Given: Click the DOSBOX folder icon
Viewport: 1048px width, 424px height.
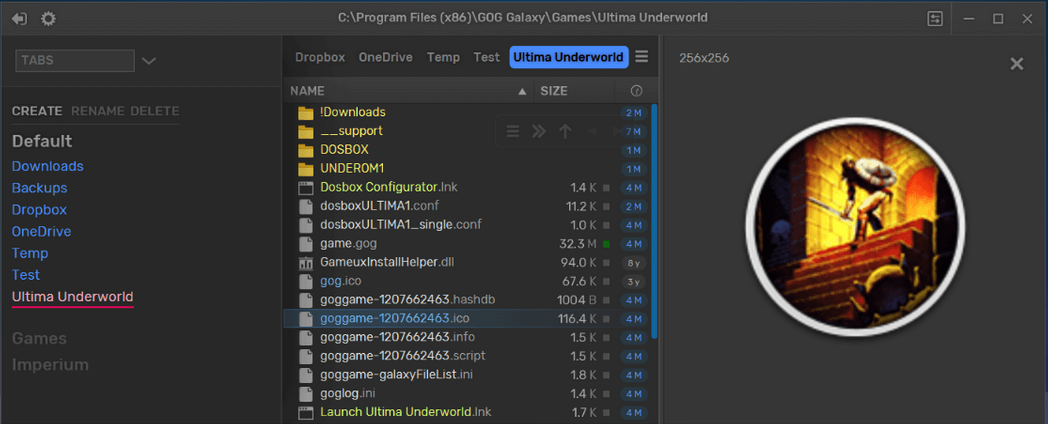Looking at the screenshot, I should (x=305, y=150).
